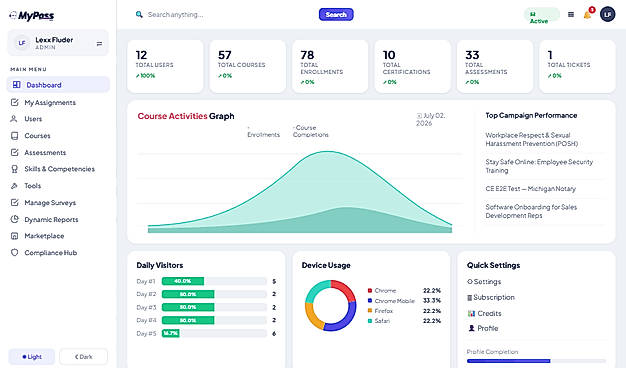
Task: Open the July 02, 2026 date picker
Action: pyautogui.click(x=431, y=119)
